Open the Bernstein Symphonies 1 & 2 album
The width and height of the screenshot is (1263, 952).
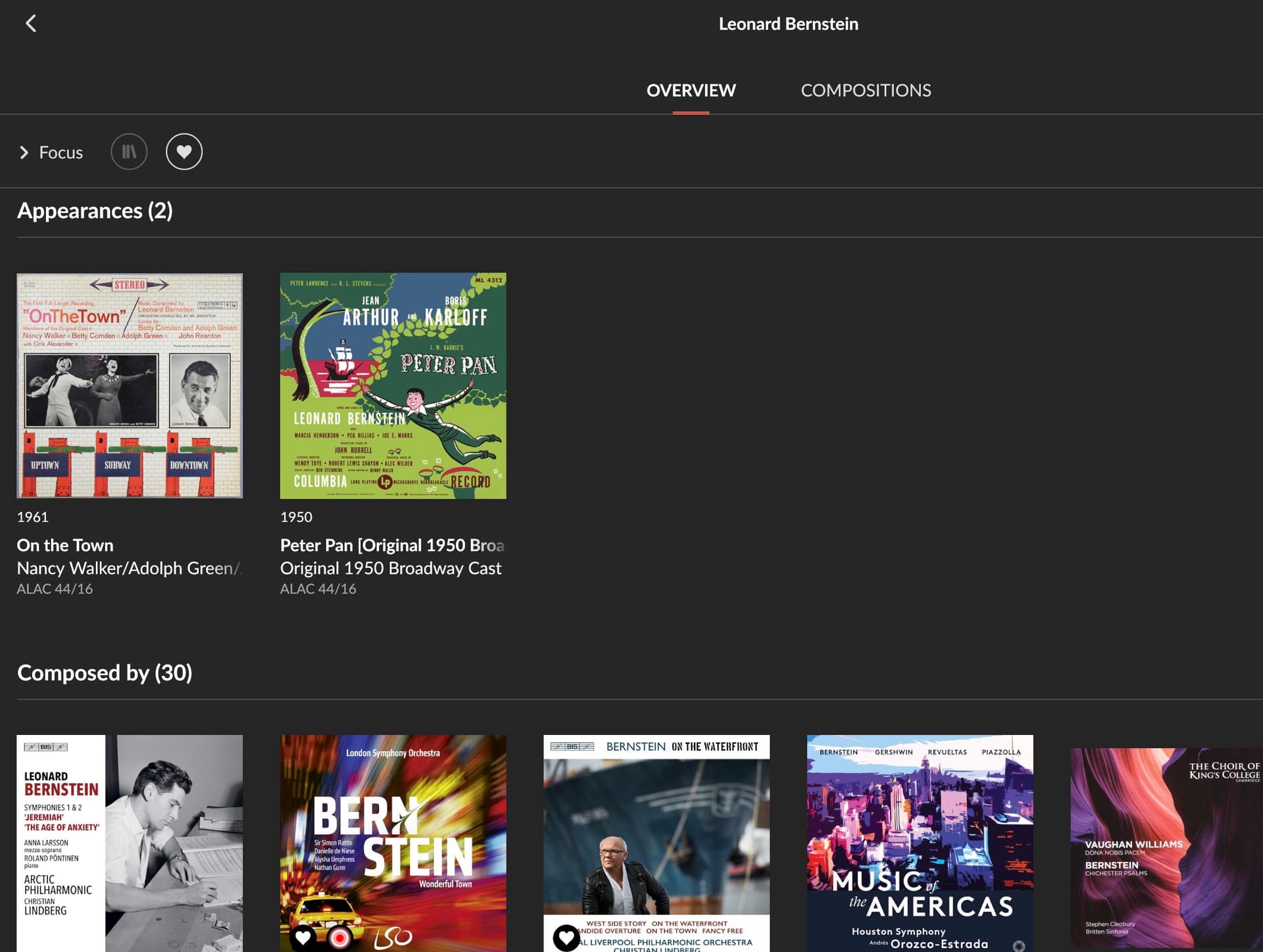pyautogui.click(x=130, y=843)
